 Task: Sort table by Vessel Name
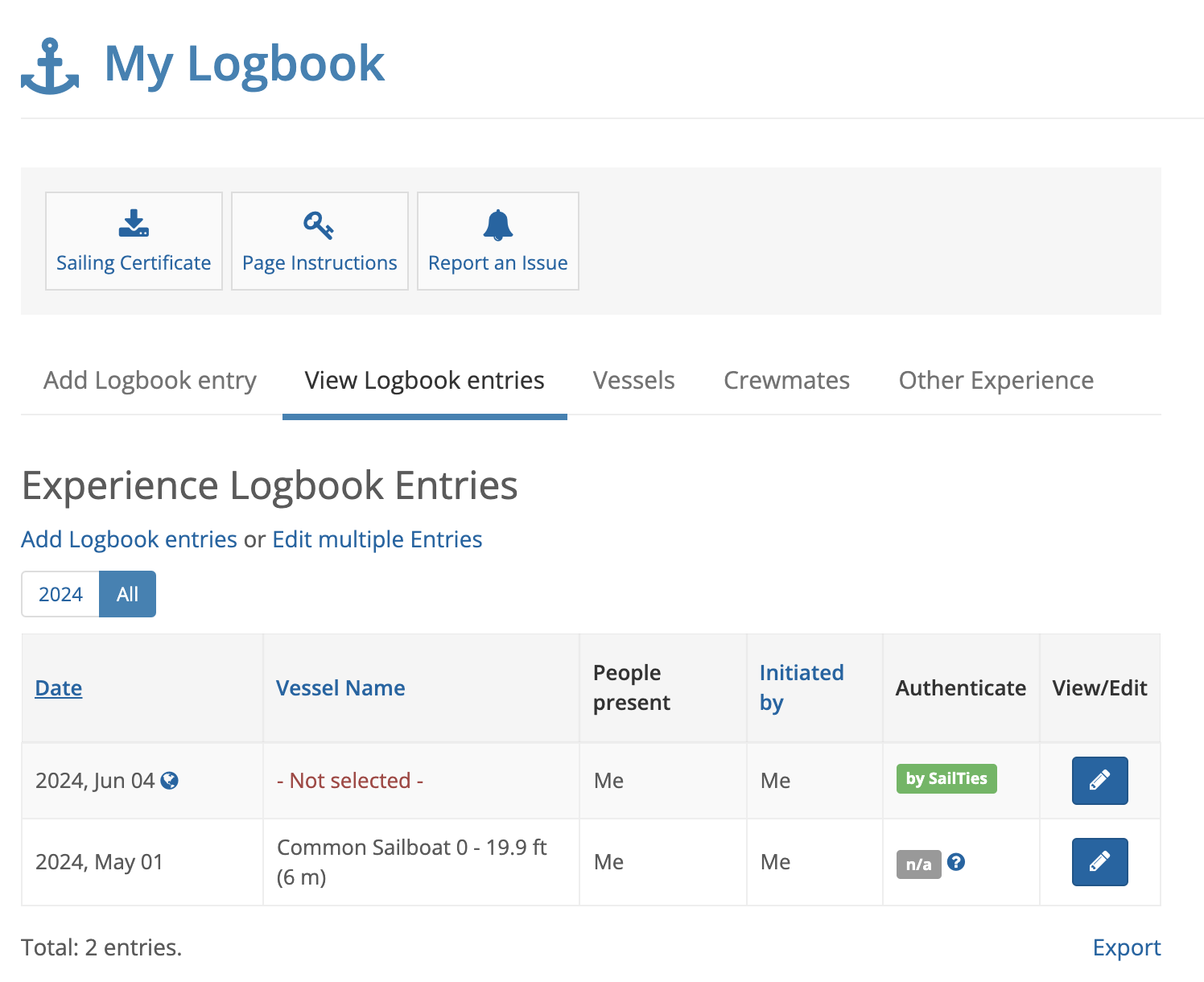[x=340, y=688]
